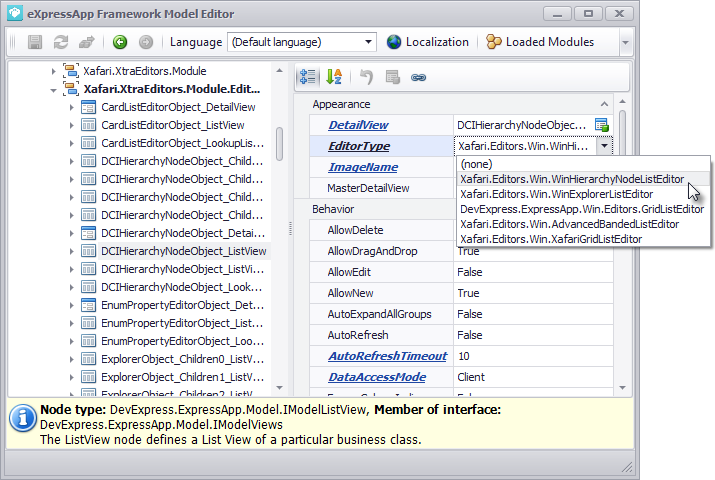Image resolution: width=715 pixels, height=480 pixels.
Task: Switch property grid to categorized view
Action: tap(308, 77)
